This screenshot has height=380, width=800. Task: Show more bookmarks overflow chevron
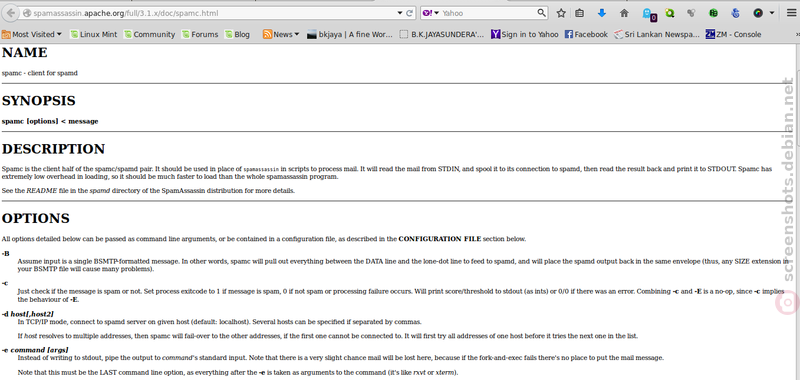(797, 35)
